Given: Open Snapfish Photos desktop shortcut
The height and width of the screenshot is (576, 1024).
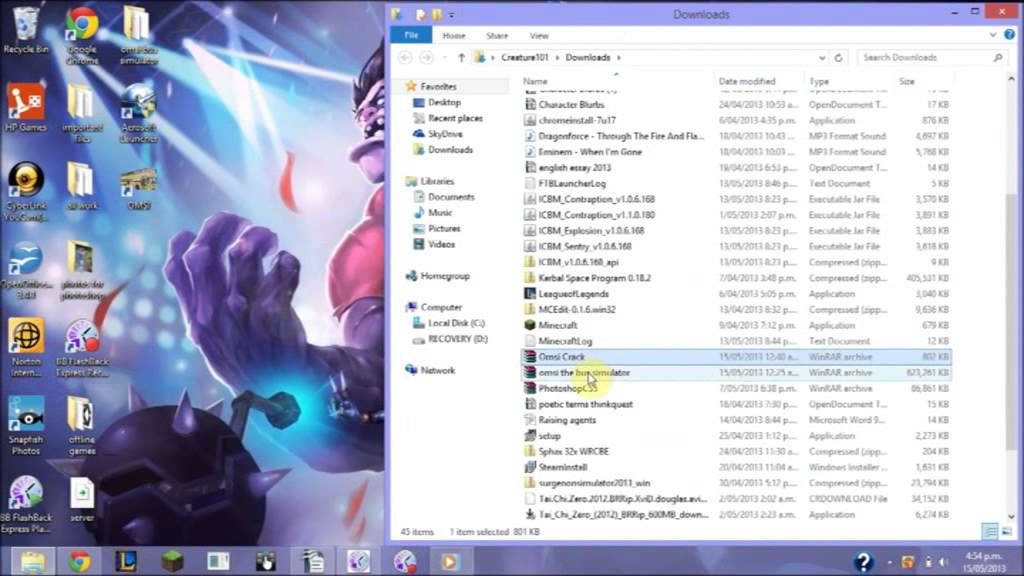Looking at the screenshot, I should click(26, 426).
